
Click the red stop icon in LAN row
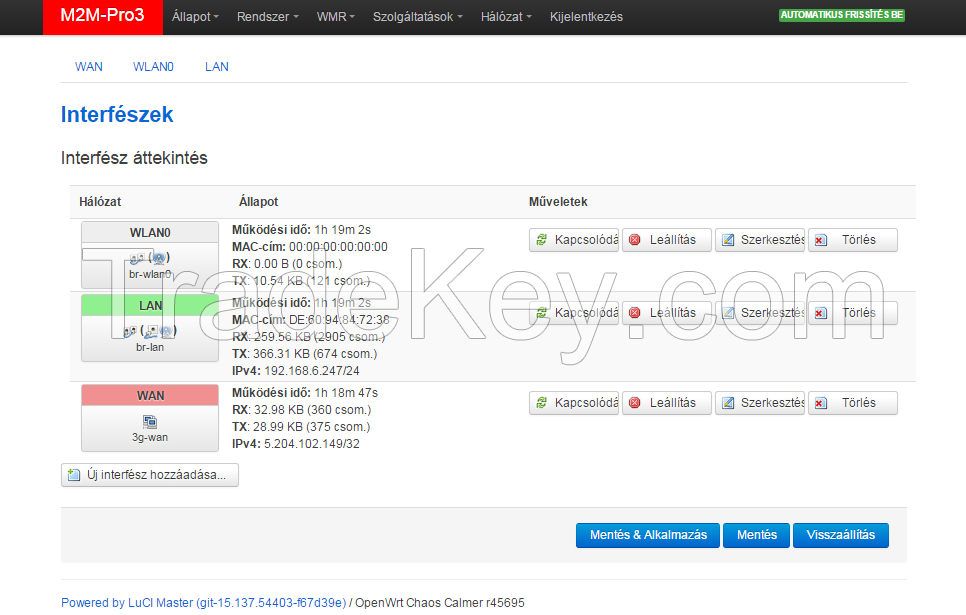pyautogui.click(x=634, y=313)
